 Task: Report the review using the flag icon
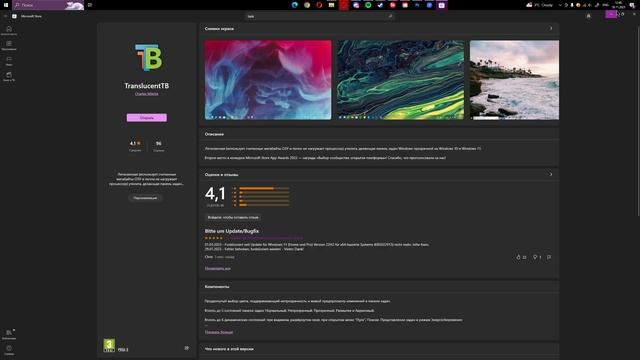click(549, 257)
